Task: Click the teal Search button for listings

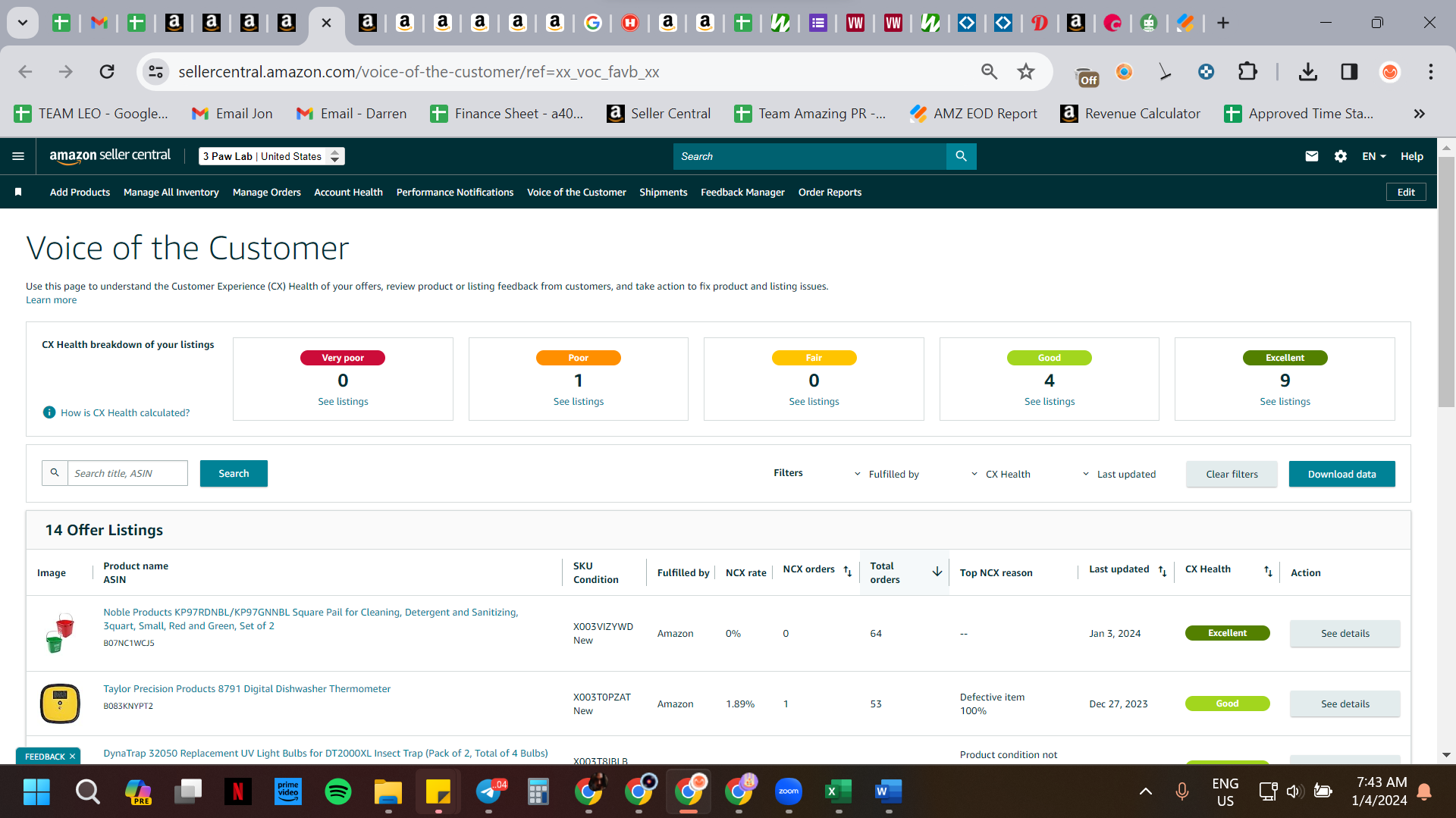Action: (x=234, y=473)
